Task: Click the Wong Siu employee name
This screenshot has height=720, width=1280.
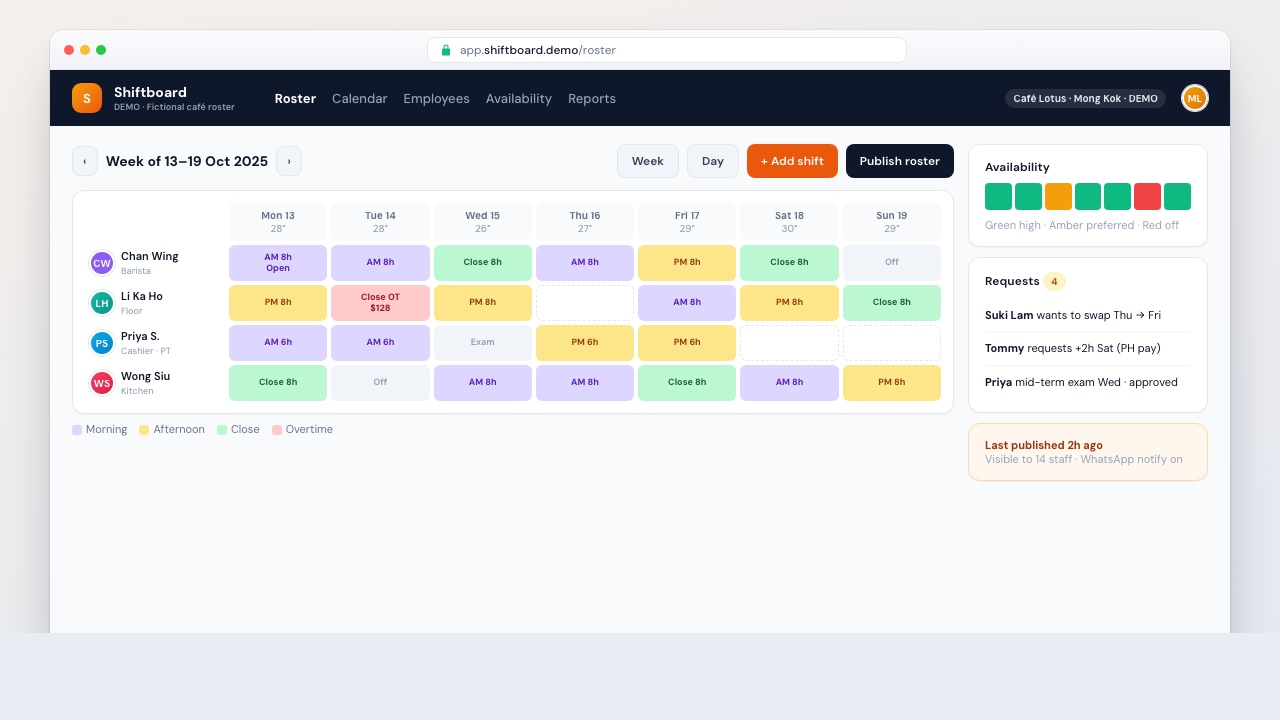Action: (x=146, y=377)
